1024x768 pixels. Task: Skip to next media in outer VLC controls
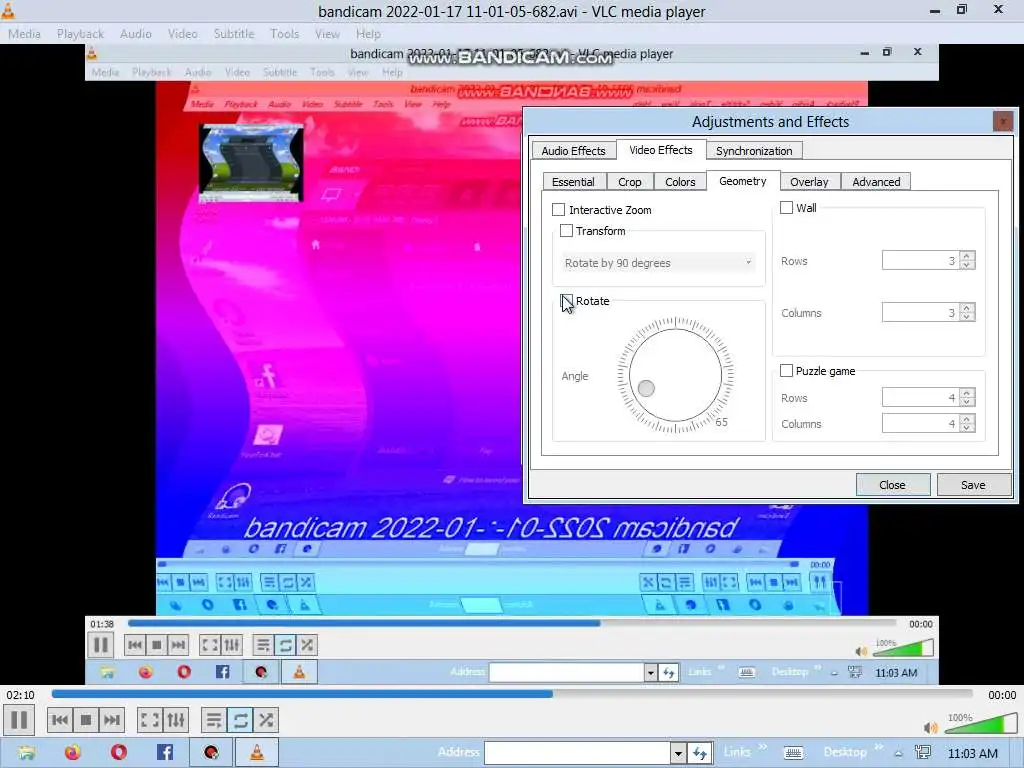(112, 720)
